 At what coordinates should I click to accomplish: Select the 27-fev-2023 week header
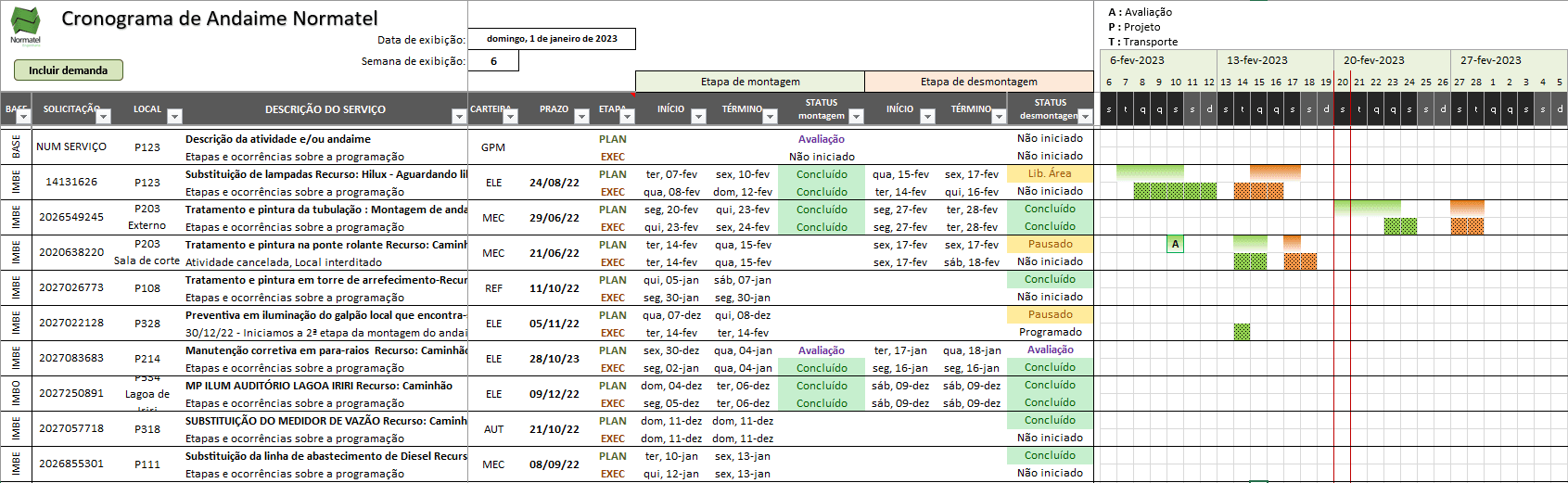pos(1509,60)
